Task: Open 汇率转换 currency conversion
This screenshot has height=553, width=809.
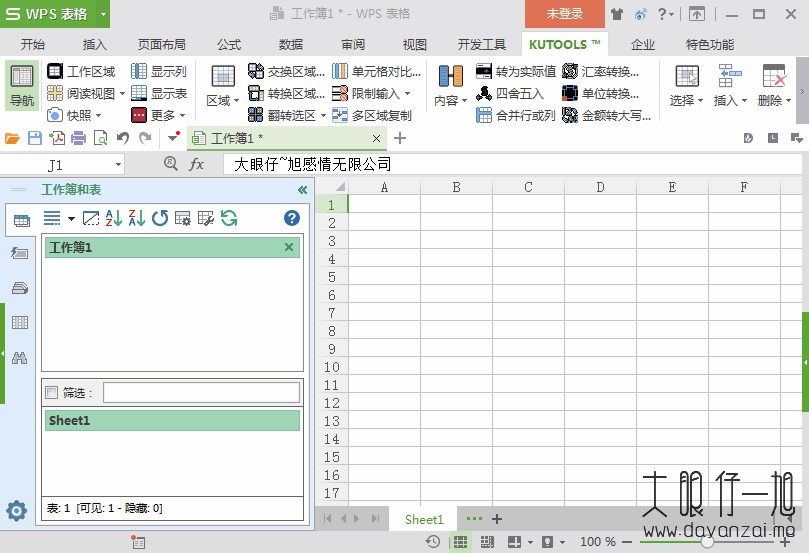Action: [x=601, y=71]
